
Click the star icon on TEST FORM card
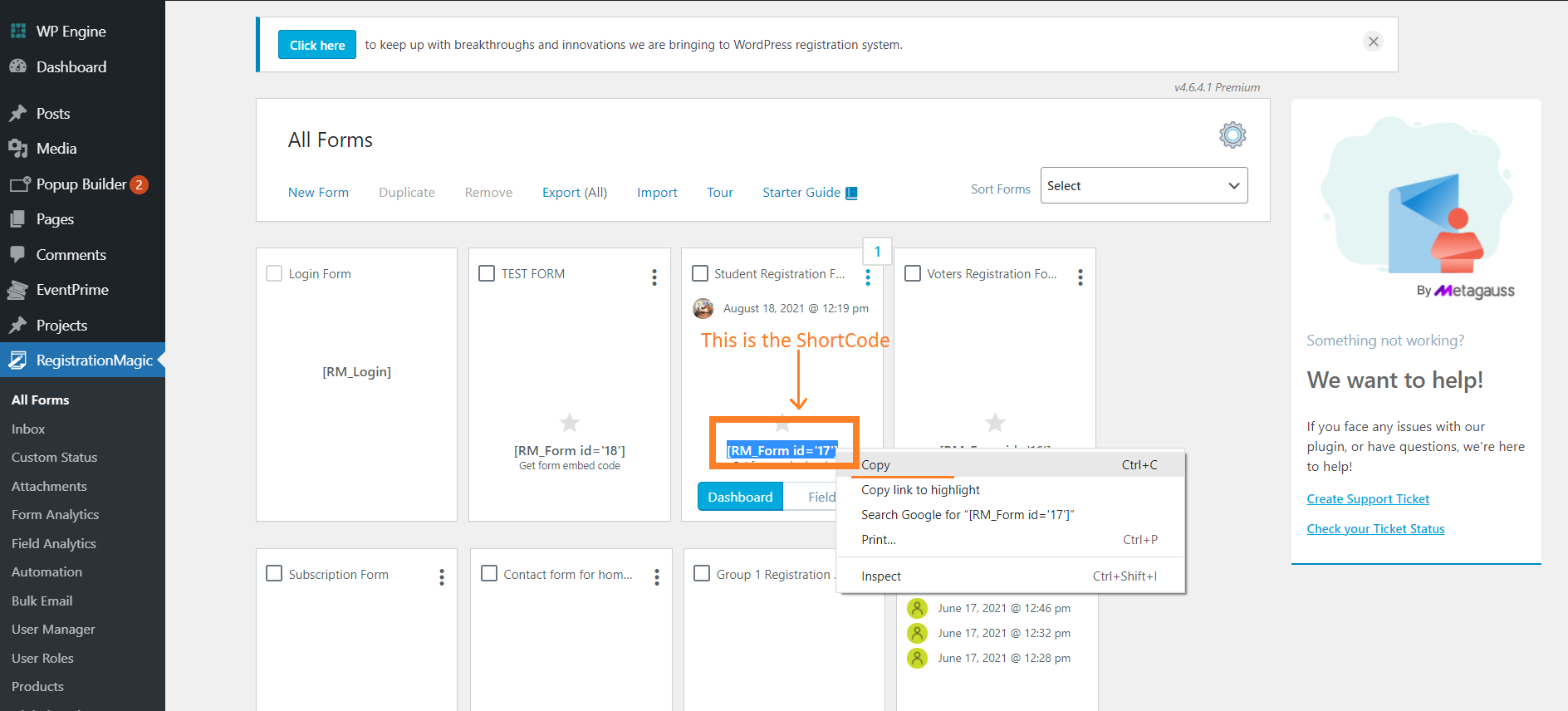tap(570, 423)
